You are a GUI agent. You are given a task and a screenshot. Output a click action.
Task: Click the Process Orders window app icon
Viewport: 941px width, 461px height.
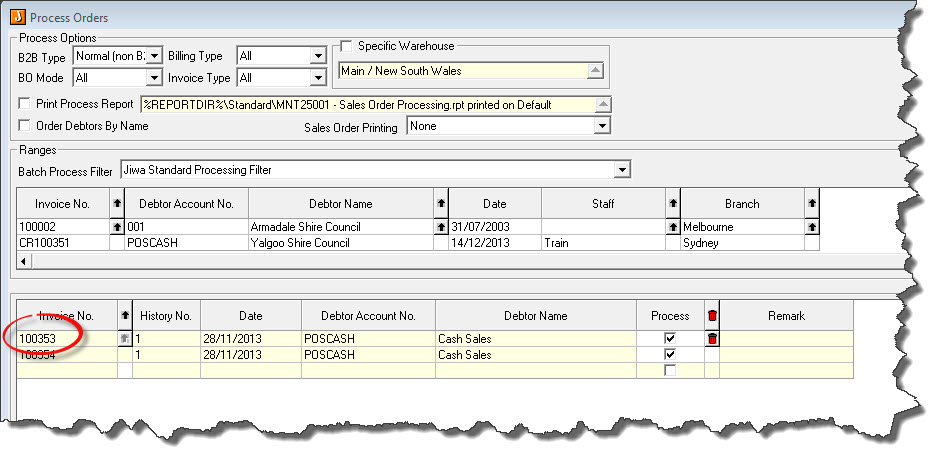point(18,17)
